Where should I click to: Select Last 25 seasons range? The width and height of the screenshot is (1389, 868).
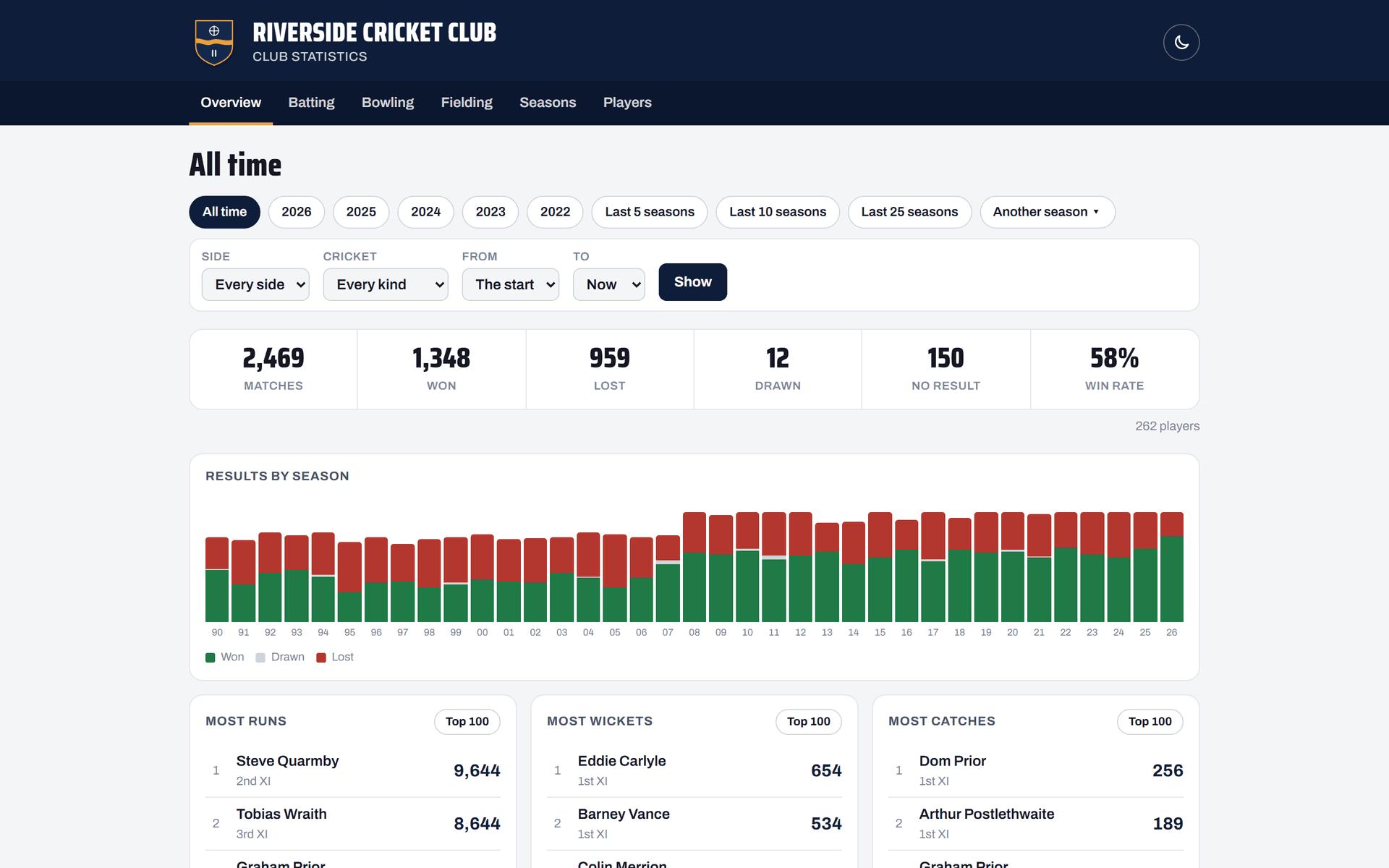pyautogui.click(x=909, y=212)
